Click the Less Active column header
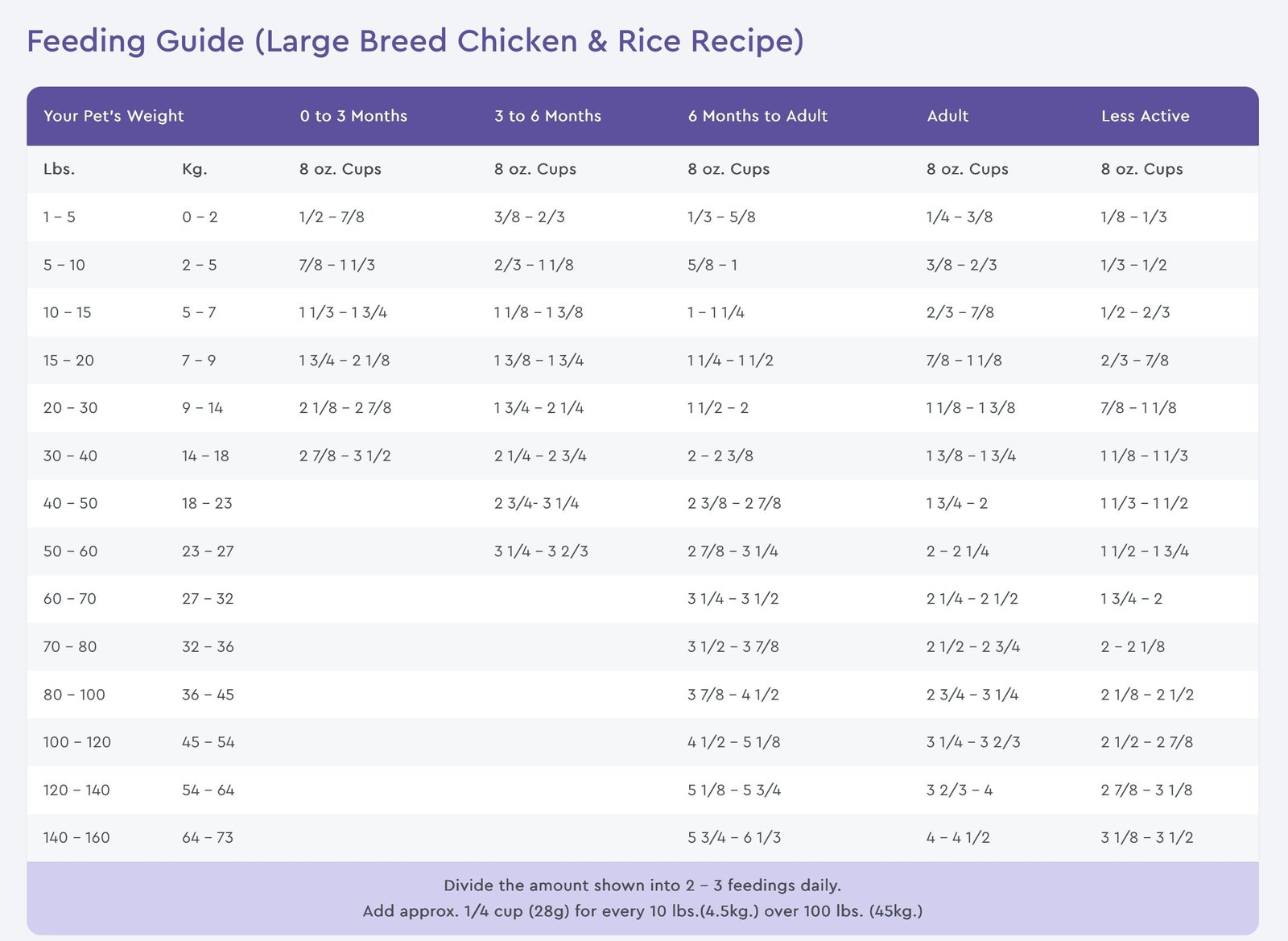Viewport: 1288px width, 941px height. click(1145, 116)
